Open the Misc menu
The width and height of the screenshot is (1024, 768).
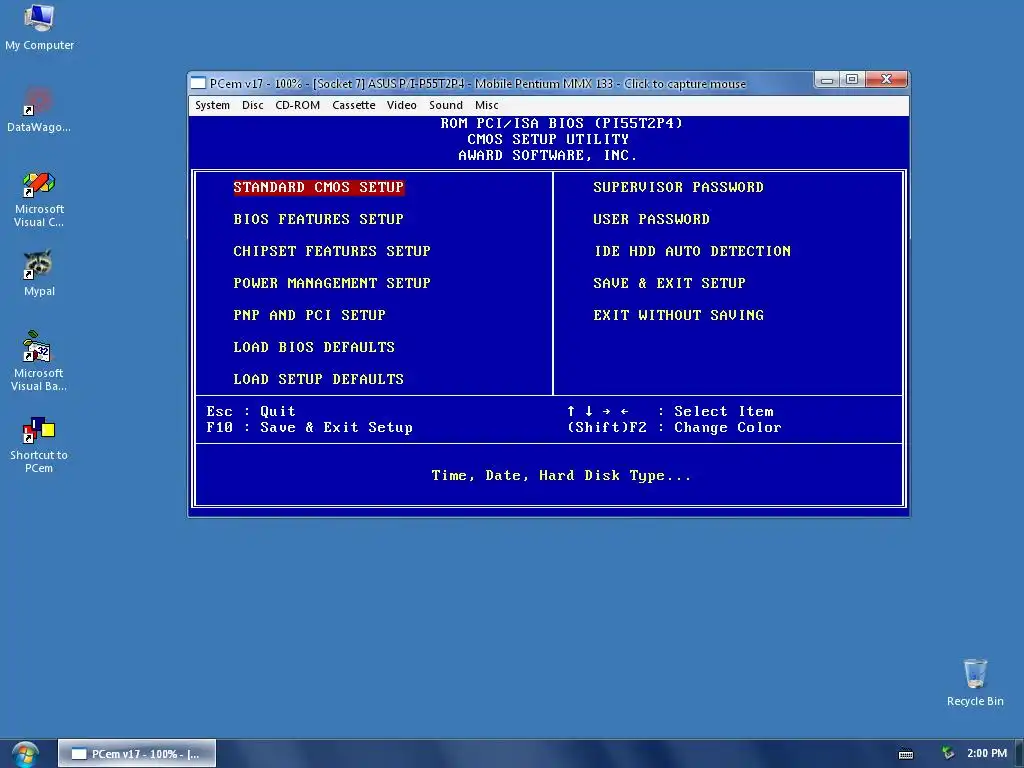487,105
